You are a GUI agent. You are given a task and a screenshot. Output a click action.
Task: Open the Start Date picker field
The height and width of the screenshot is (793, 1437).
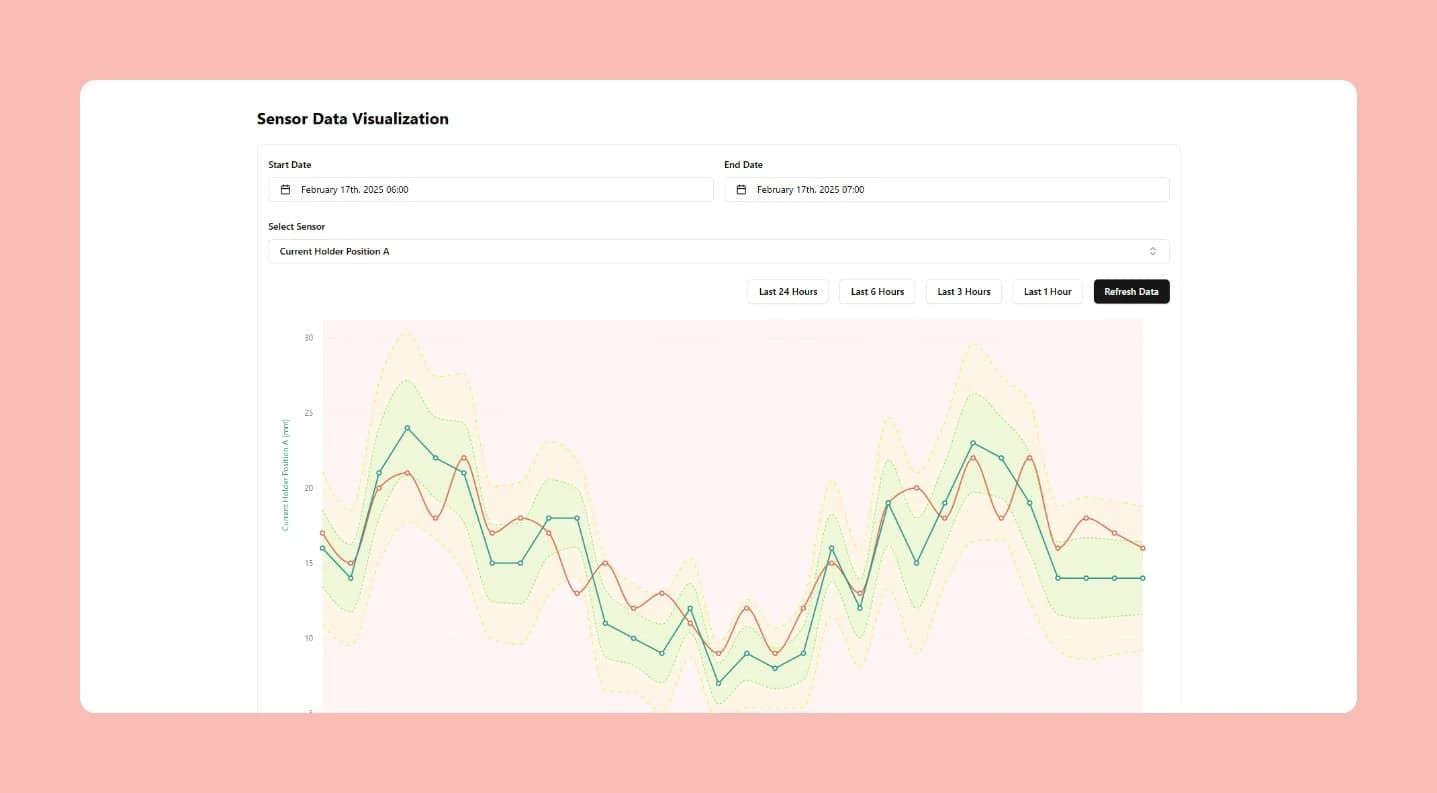pos(490,189)
